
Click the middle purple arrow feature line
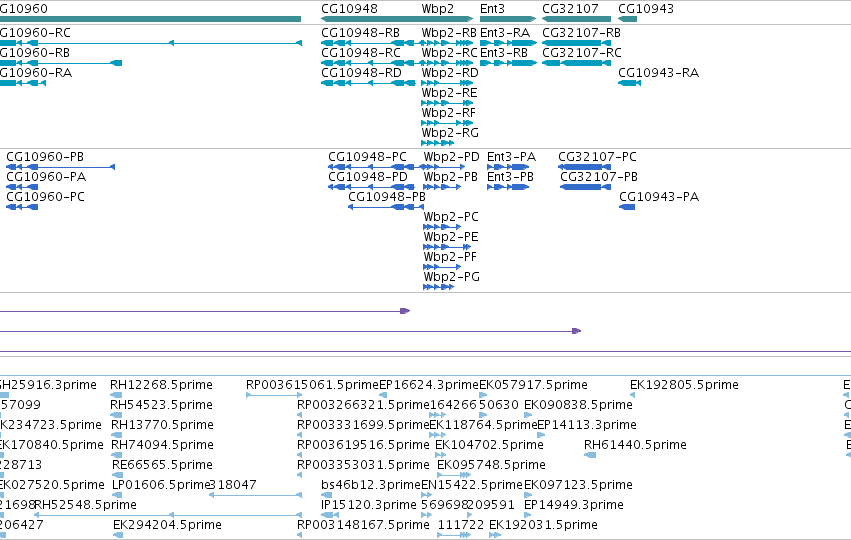290,331
